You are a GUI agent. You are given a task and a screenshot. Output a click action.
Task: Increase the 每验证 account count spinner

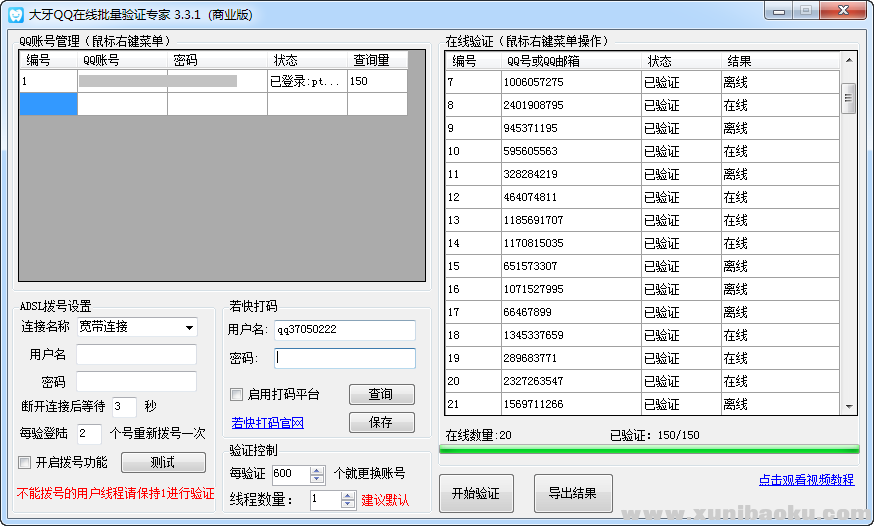(317, 469)
